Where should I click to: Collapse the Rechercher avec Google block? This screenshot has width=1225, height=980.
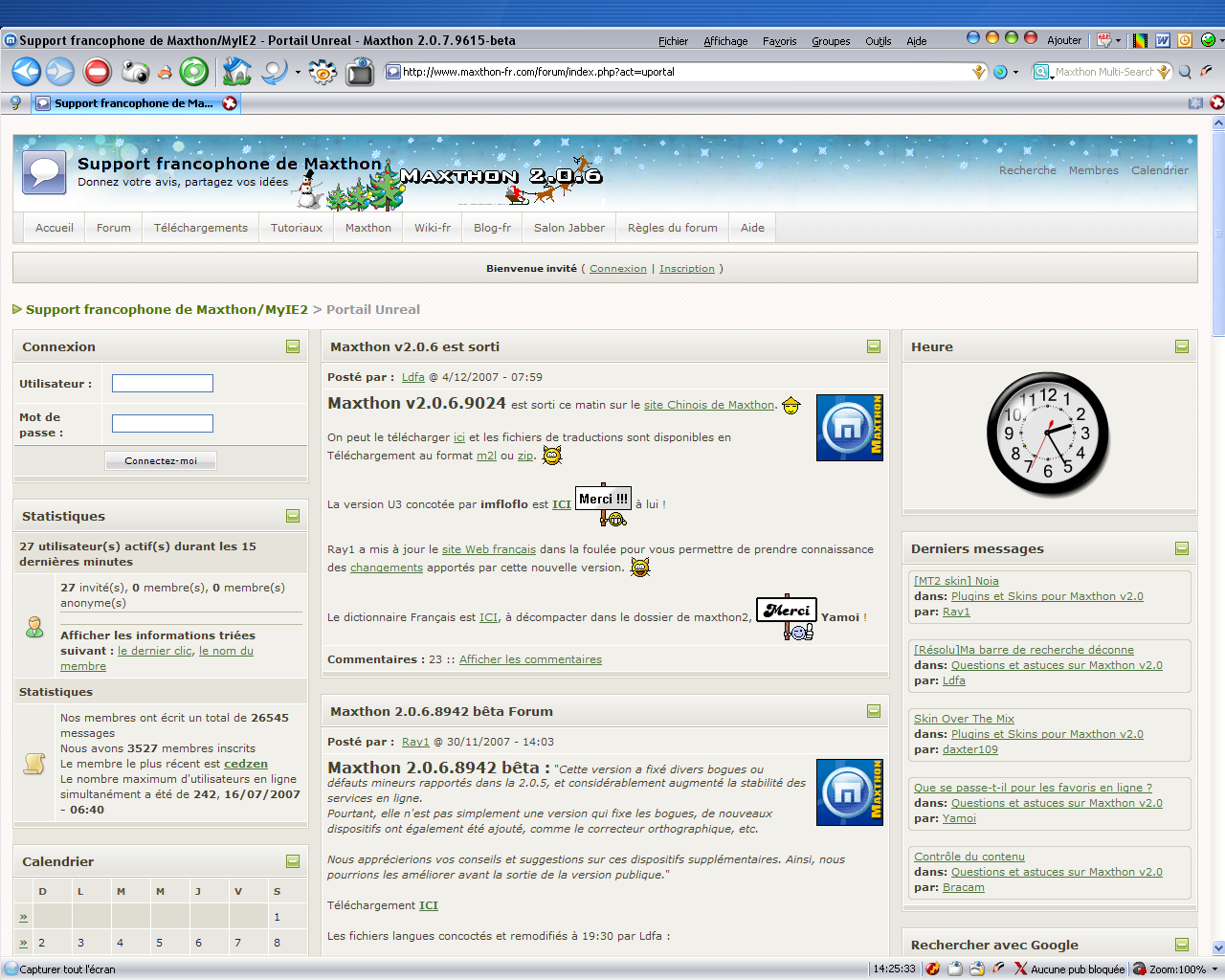1182,945
